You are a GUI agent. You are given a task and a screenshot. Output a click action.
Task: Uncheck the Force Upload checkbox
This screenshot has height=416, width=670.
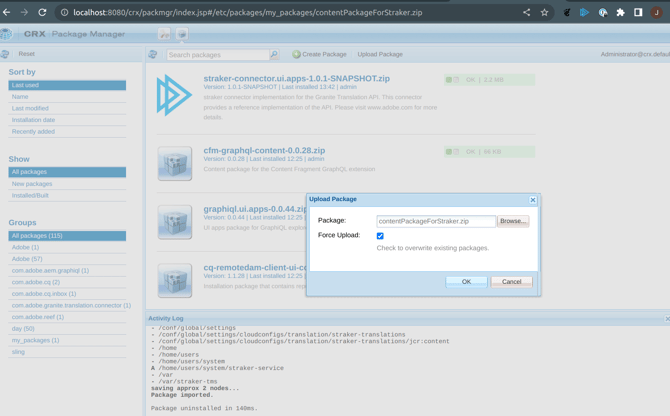[380, 236]
